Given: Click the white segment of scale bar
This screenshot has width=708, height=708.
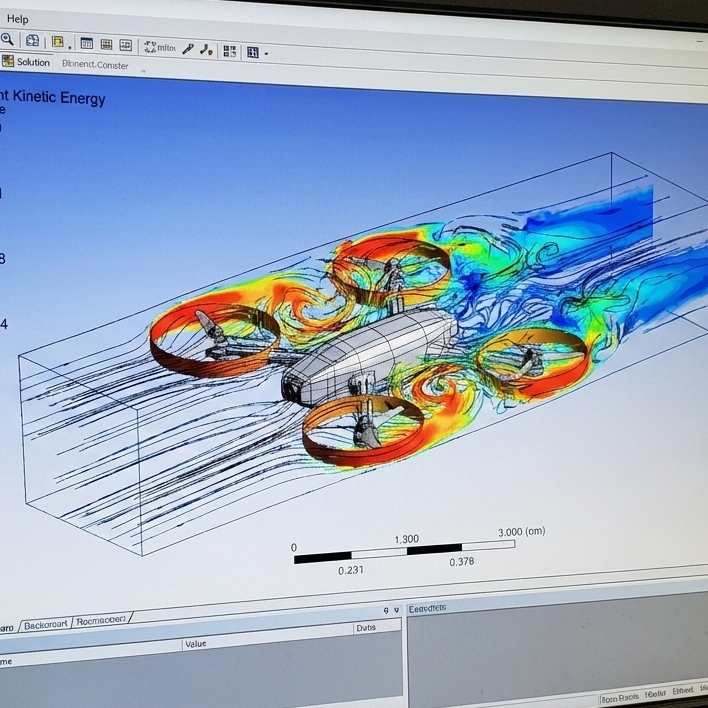Looking at the screenshot, I should coord(378,549).
